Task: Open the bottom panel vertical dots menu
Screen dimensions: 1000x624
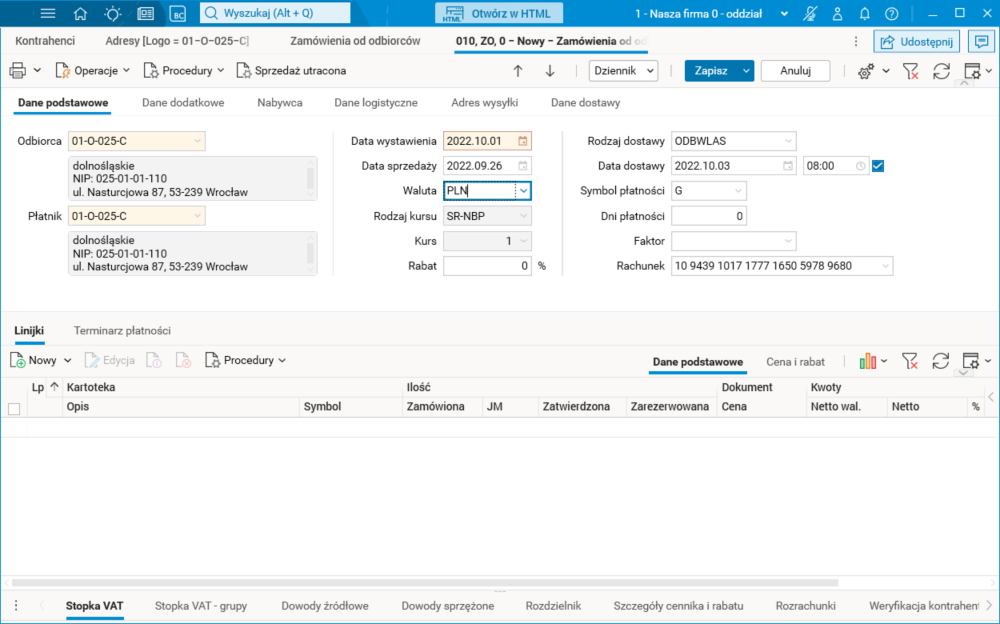Action: (x=16, y=605)
